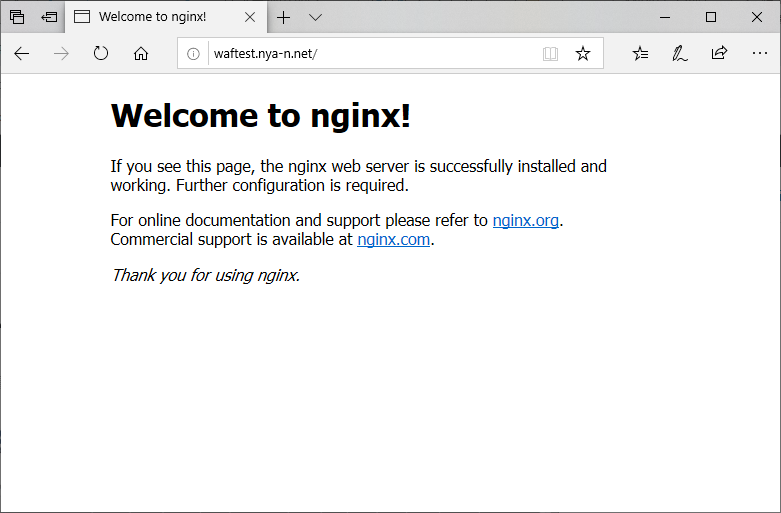Maximize the browser window
Screen dimensions: 781x513
tap(711, 17)
